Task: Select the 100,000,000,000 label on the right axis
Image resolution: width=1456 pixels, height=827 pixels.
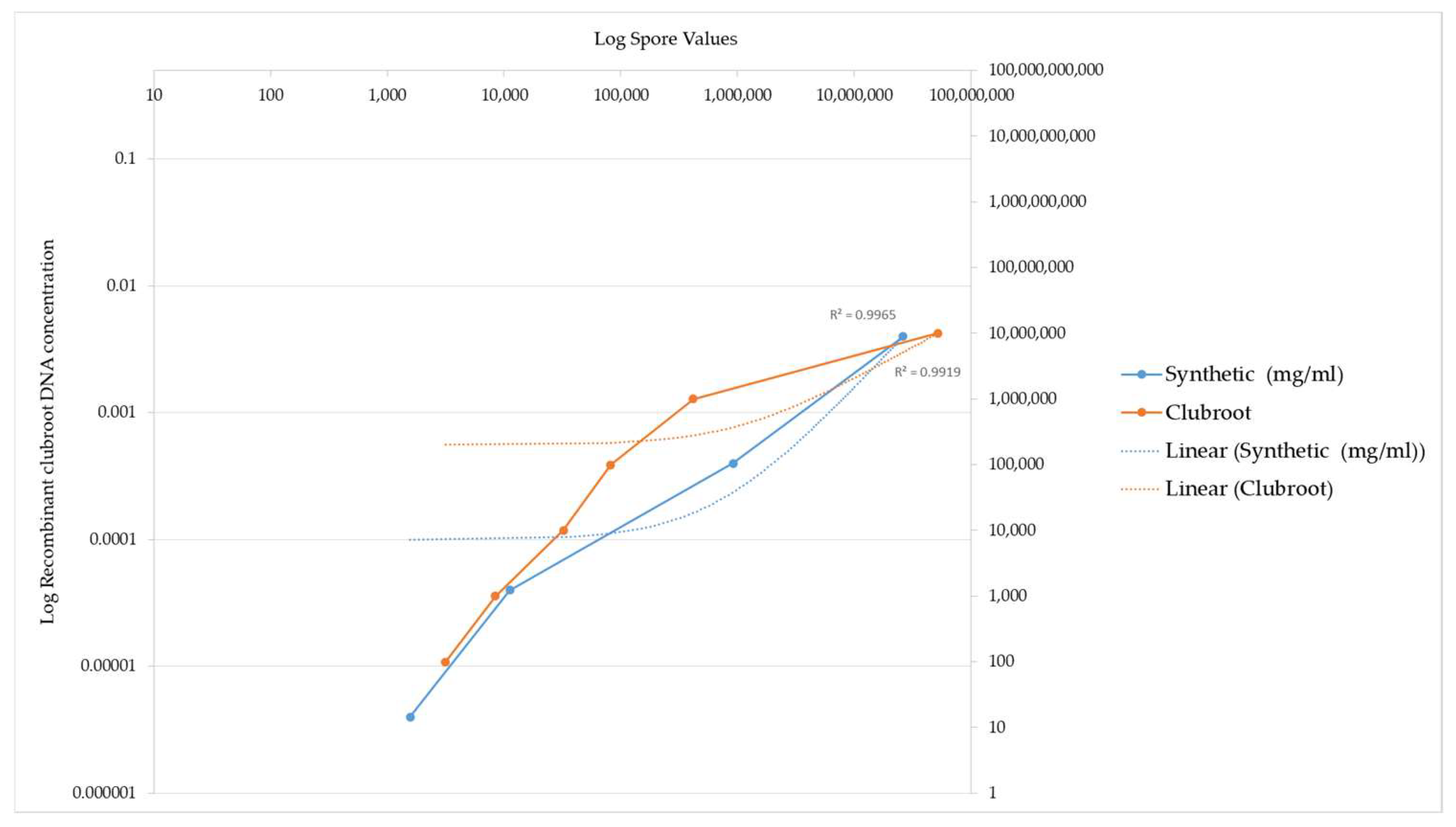Action: (1046, 70)
